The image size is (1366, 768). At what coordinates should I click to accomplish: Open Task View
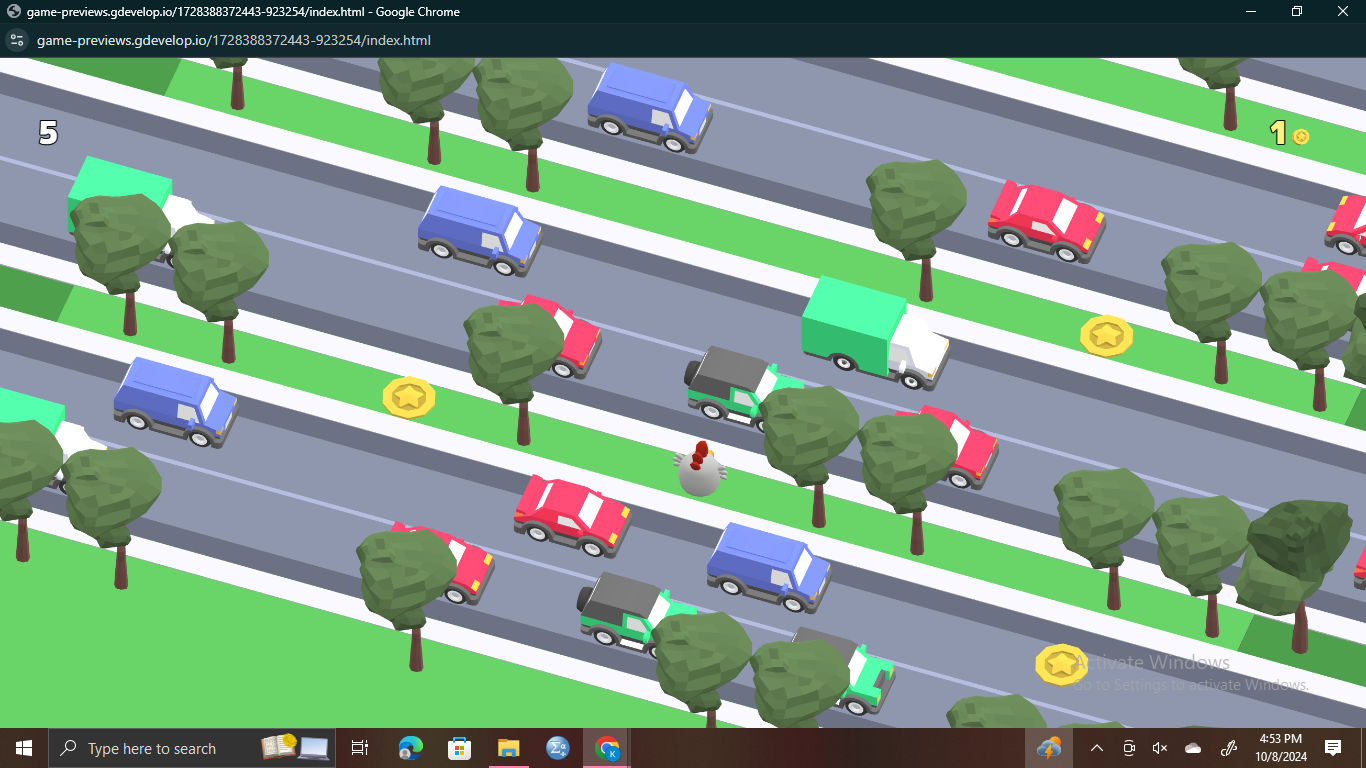pos(359,748)
